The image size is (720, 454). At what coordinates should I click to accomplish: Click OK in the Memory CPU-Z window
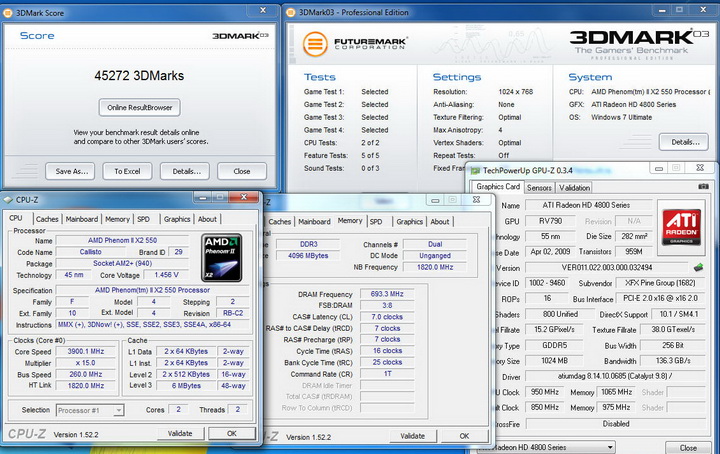click(x=464, y=436)
